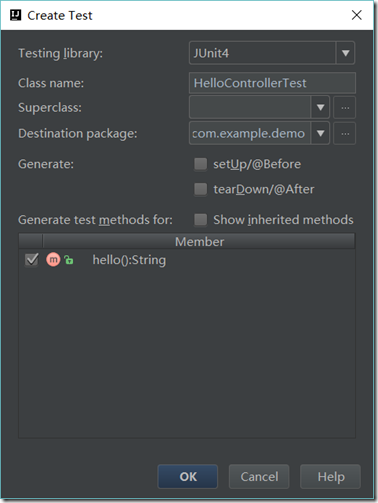Image resolution: width=378 pixels, height=503 pixels.
Task: Uncheck the hello():String method checkbox
Action: click(32, 260)
